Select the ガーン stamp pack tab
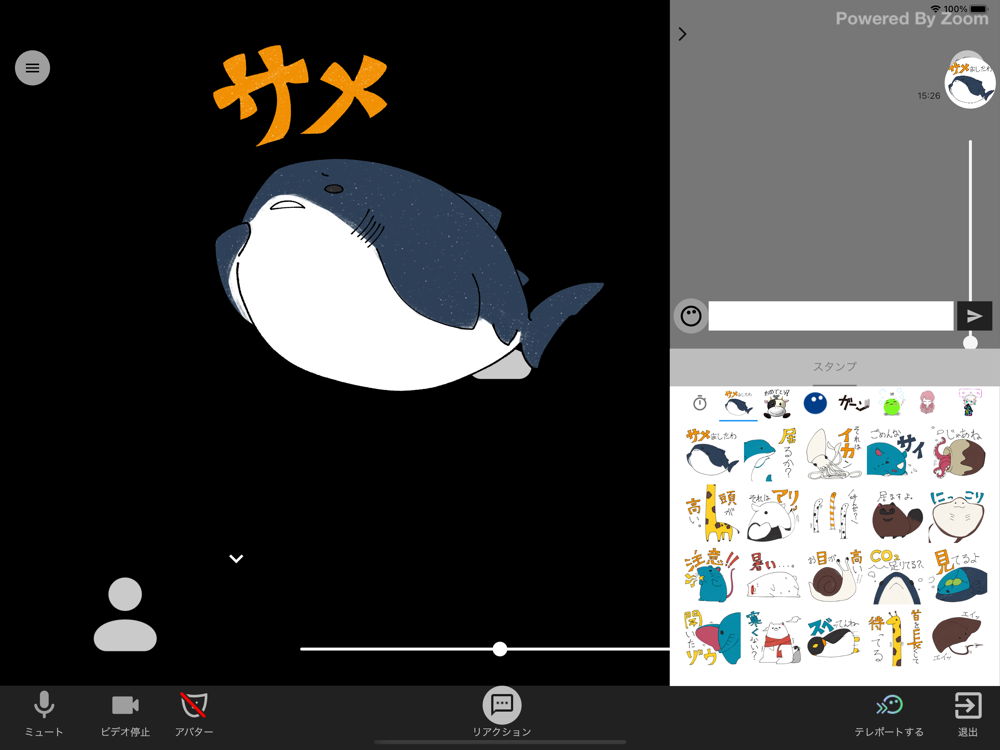Image resolution: width=1000 pixels, height=750 pixels. (x=853, y=404)
